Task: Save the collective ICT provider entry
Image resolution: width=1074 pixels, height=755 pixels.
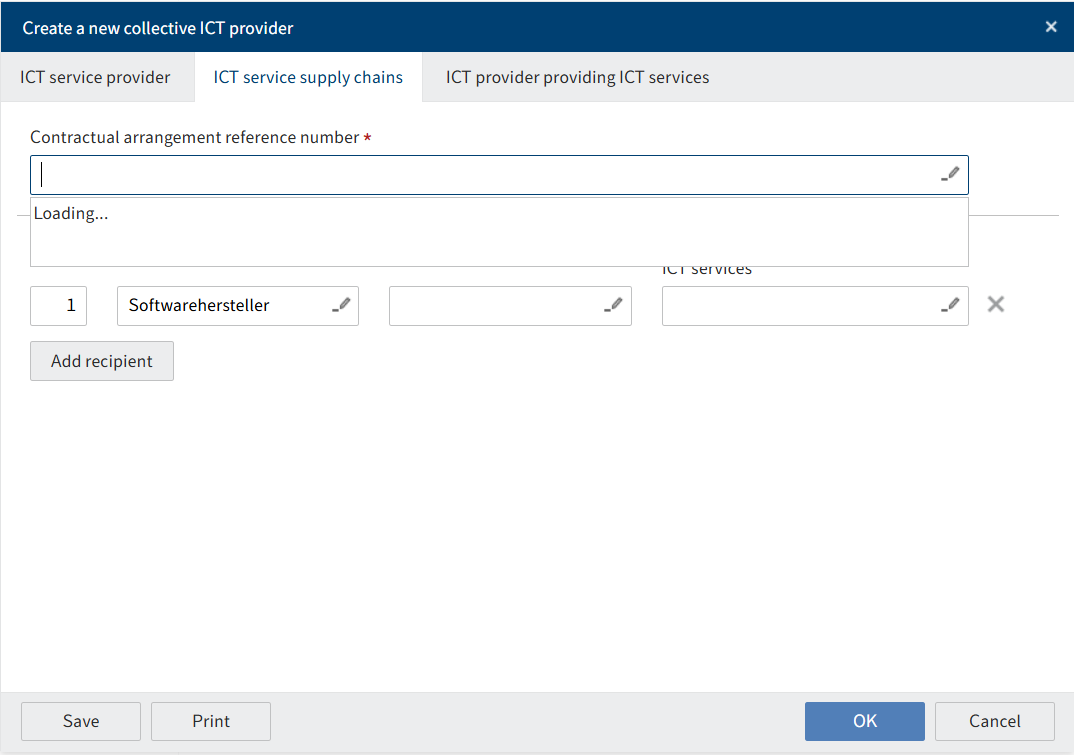Action: [x=80, y=721]
